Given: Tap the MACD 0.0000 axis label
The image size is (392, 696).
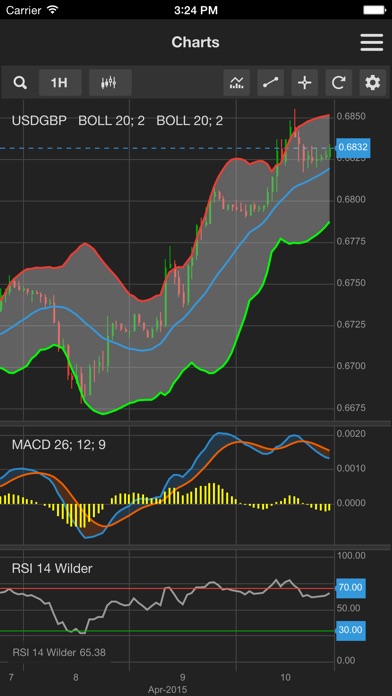Looking at the screenshot, I should click(351, 503).
